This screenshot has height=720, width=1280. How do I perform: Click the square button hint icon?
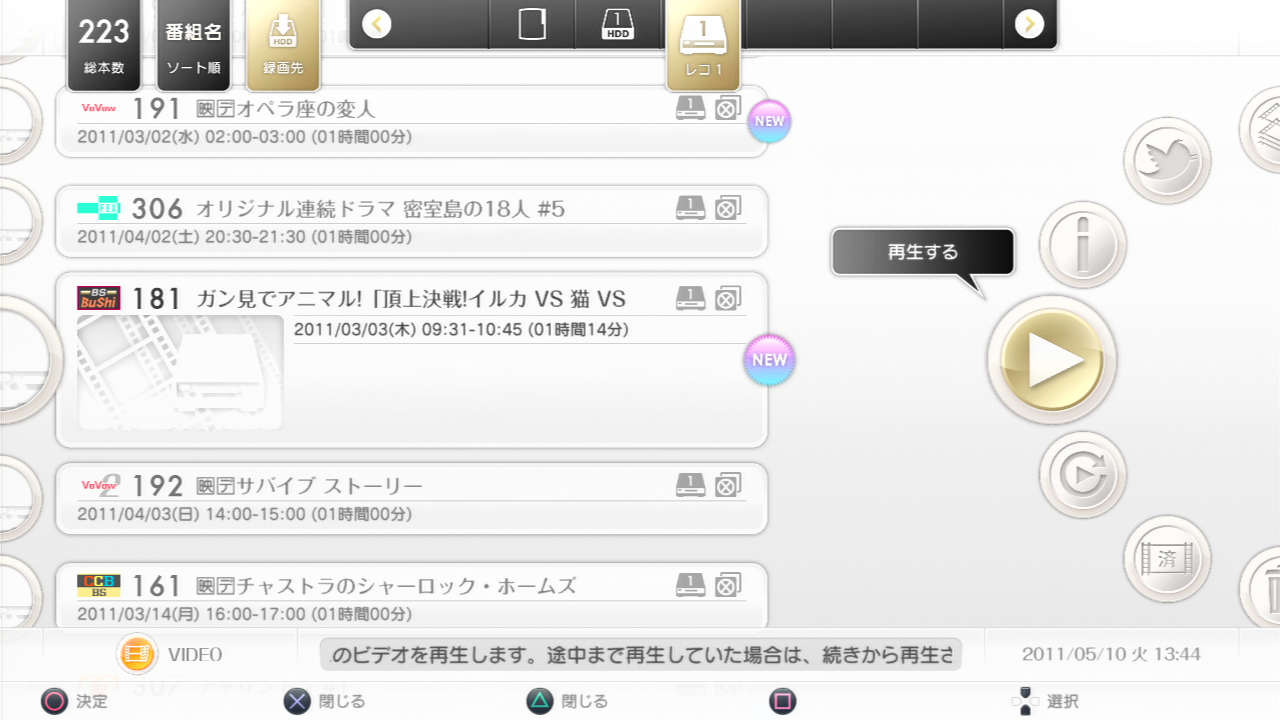tap(783, 702)
